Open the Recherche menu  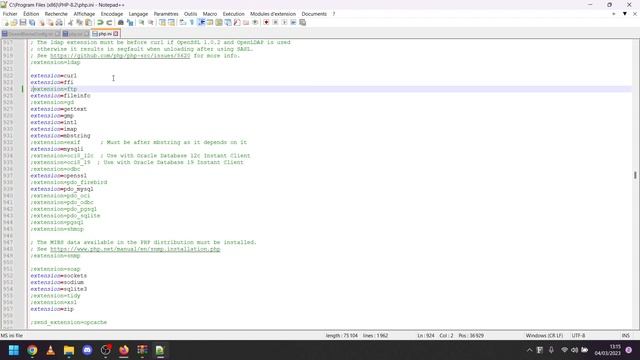pyautogui.click(x=56, y=14)
